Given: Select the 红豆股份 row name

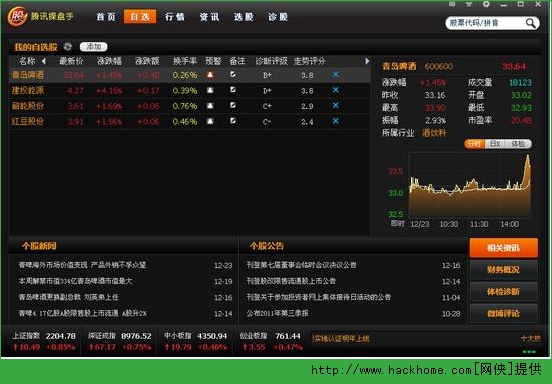Looking at the screenshot, I should pyautogui.click(x=27, y=121).
